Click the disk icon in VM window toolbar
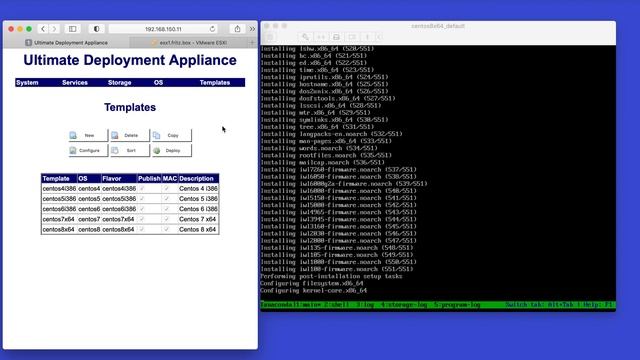 (x=336, y=37)
